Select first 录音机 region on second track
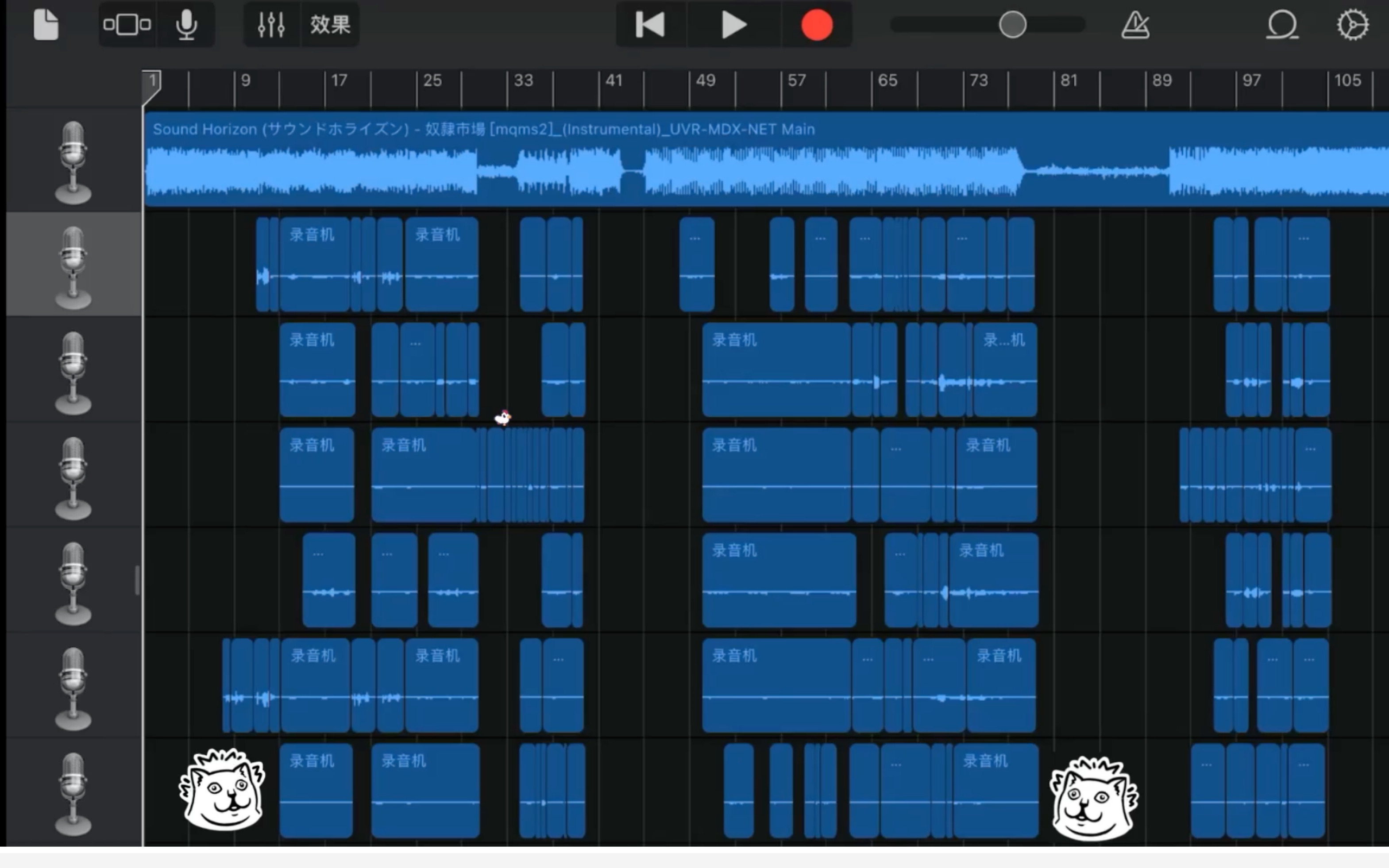This screenshot has width=1389, height=868. click(x=315, y=265)
